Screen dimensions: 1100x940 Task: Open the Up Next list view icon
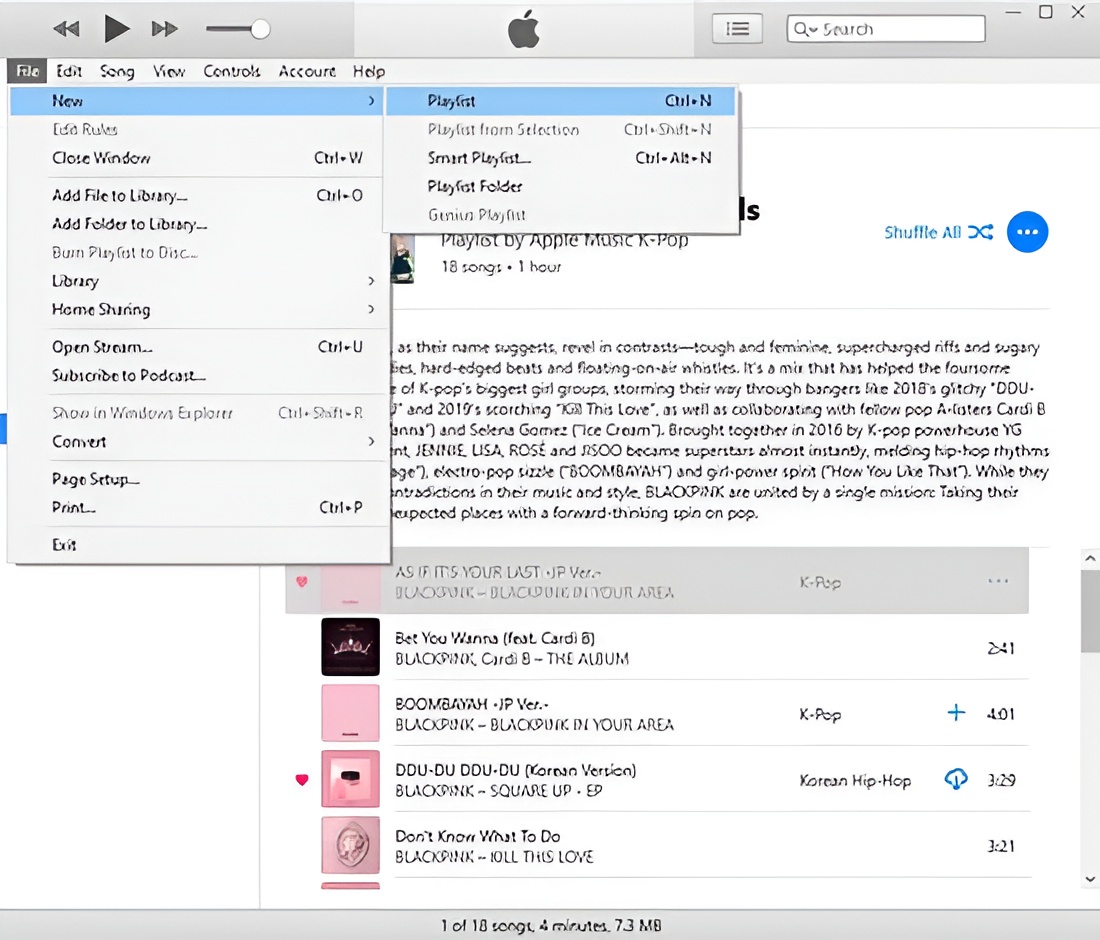pos(737,28)
